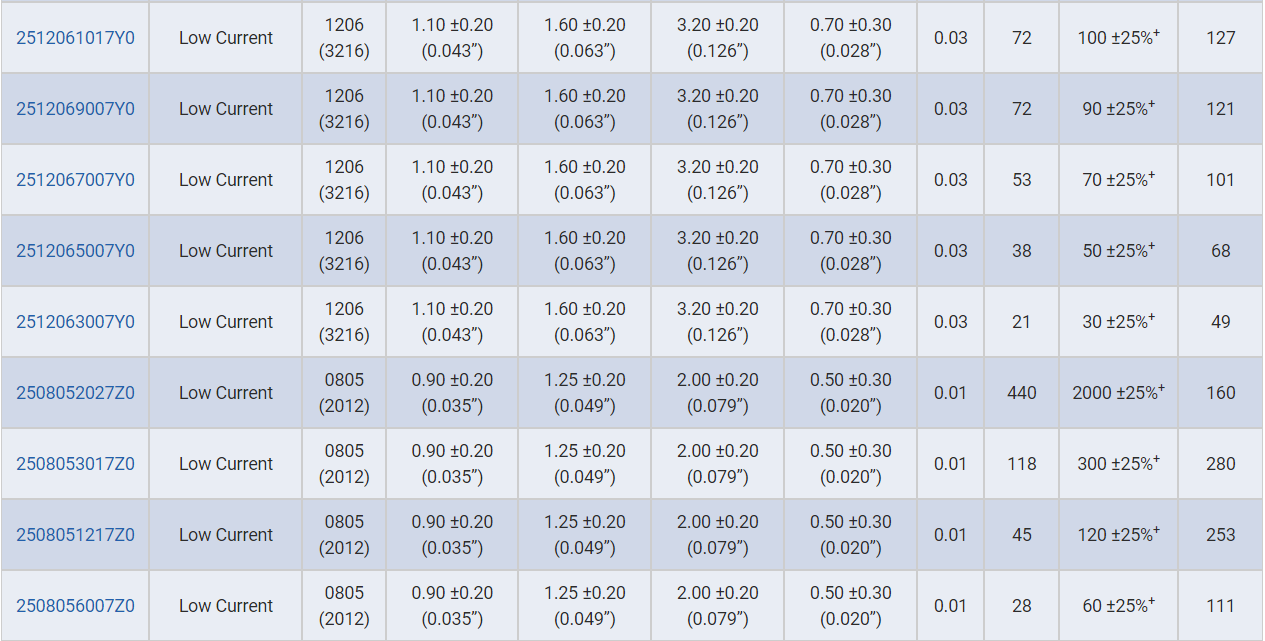The width and height of the screenshot is (1265, 641).
Task: Select Low Current cell in 2512061017Y0 row
Action: [226, 38]
